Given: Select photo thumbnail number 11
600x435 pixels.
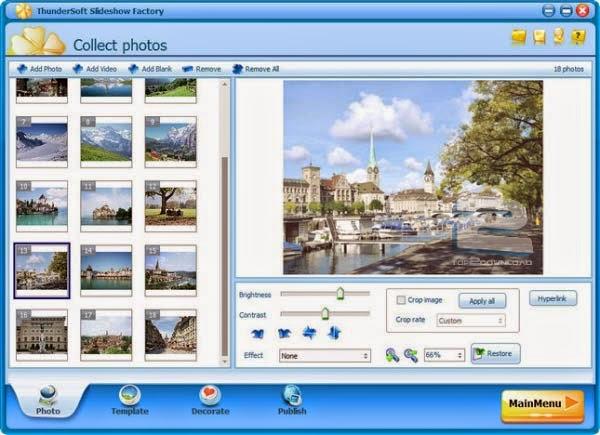Looking at the screenshot, I should pyautogui.click(x=106, y=206).
